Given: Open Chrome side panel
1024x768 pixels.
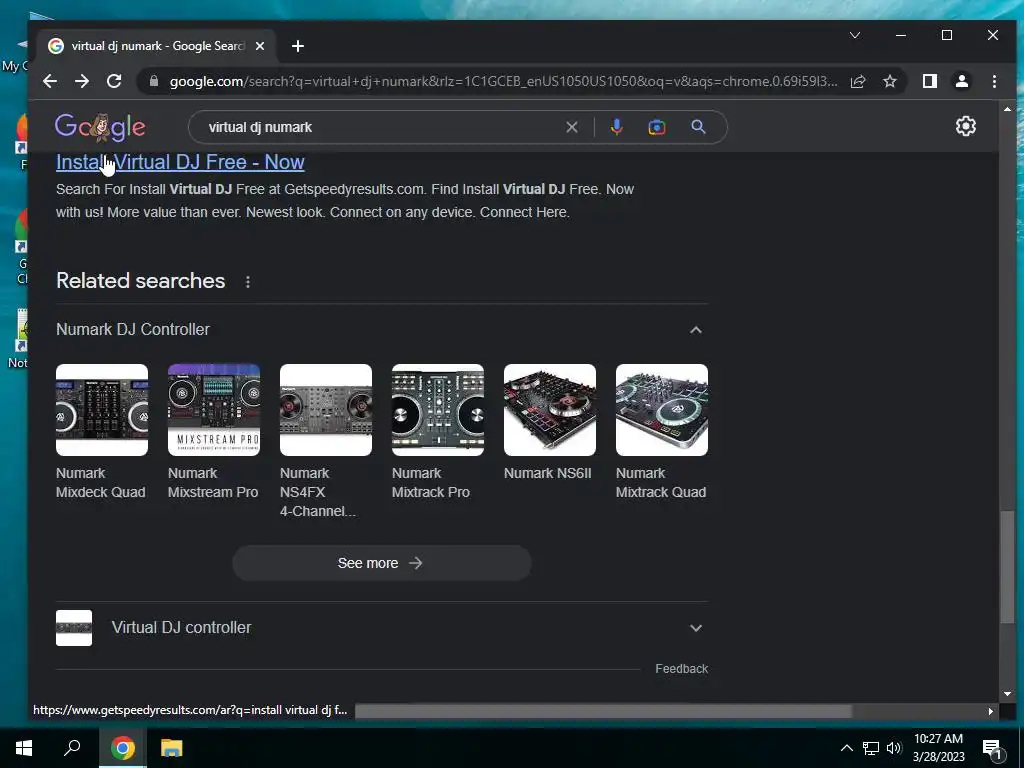Looking at the screenshot, I should click(930, 81).
